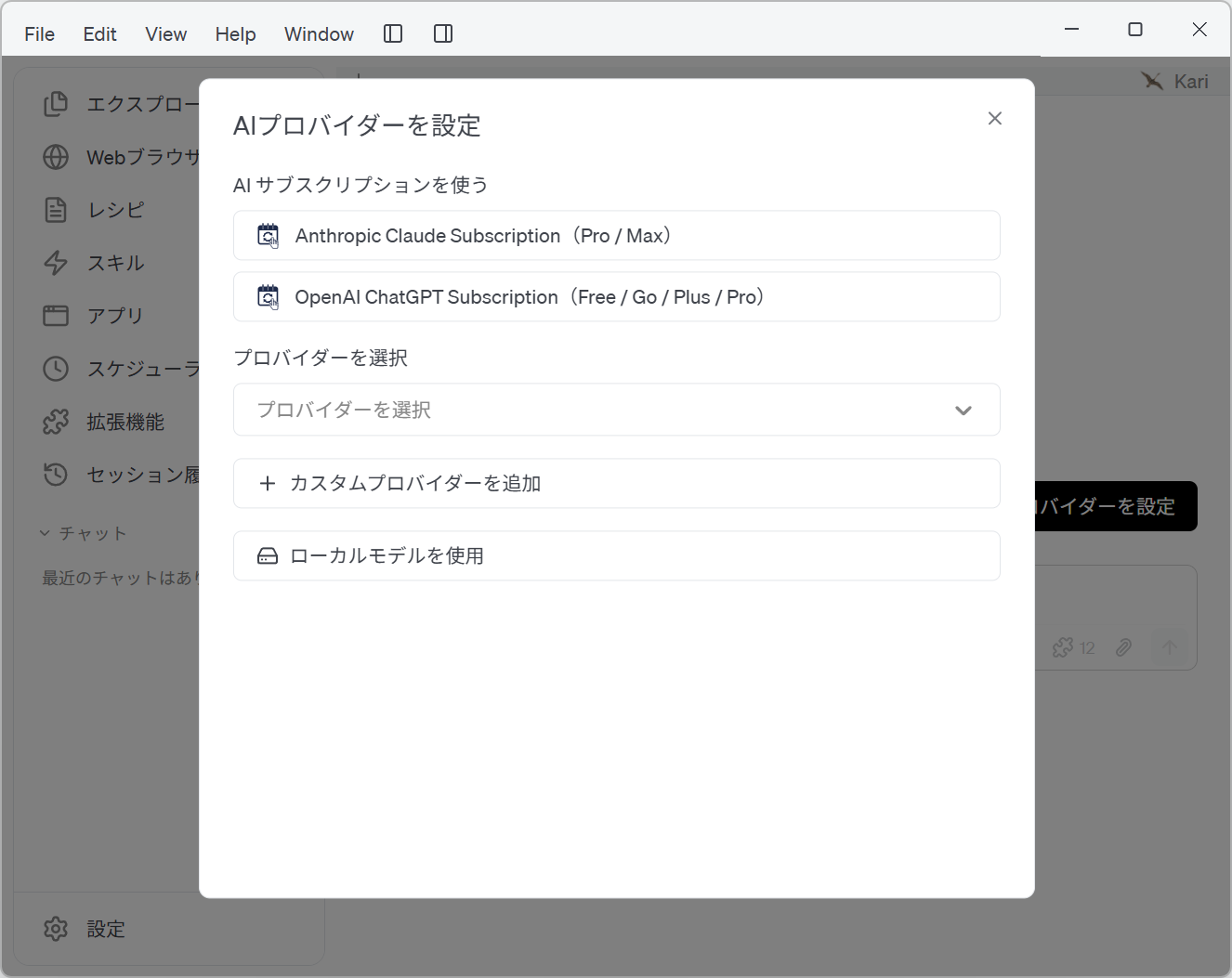Open the プロバイダーを選択 dropdown
This screenshot has height=978, width=1232.
click(617, 410)
